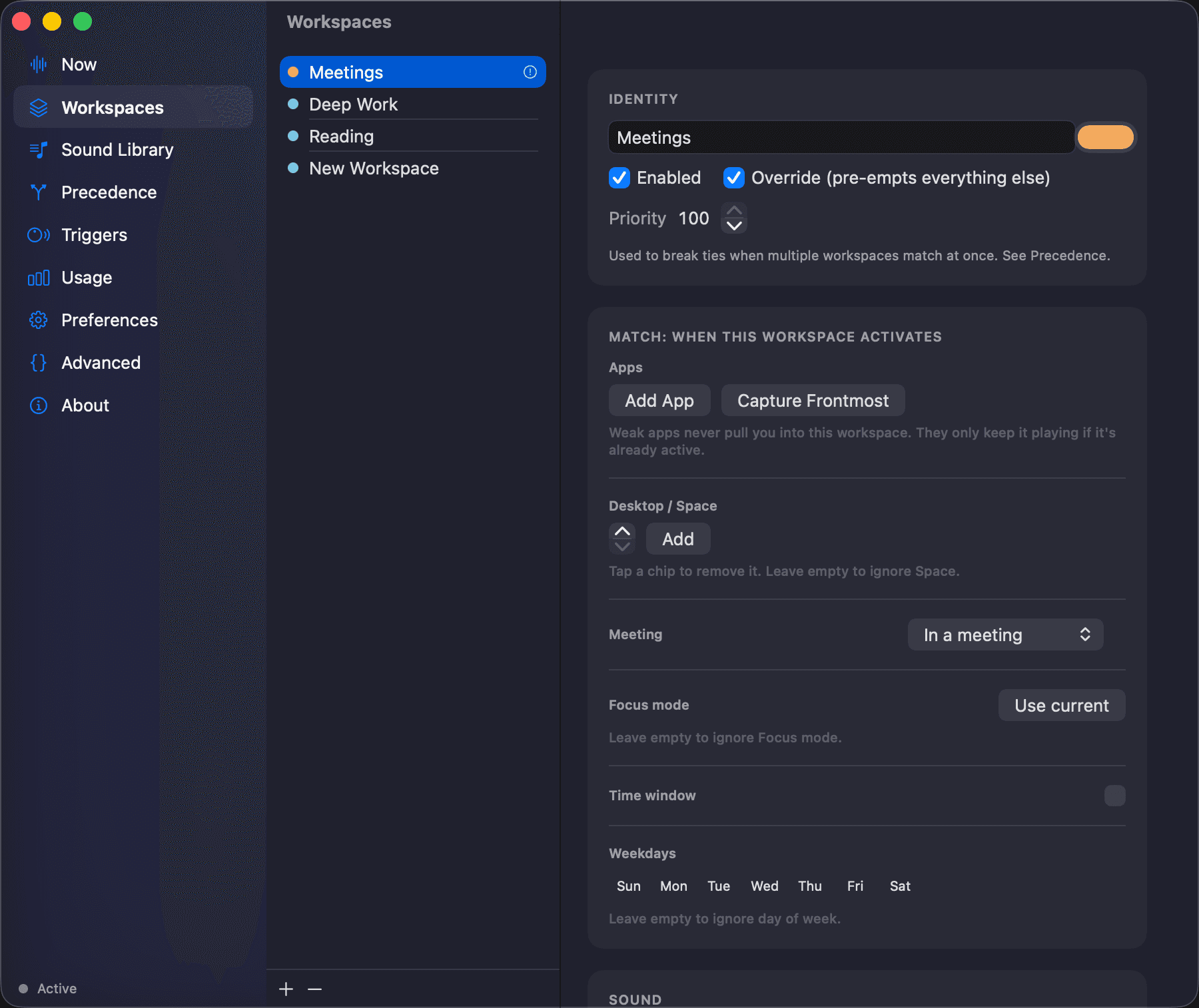Click the Add App button
1199x1008 pixels.
[659, 400]
